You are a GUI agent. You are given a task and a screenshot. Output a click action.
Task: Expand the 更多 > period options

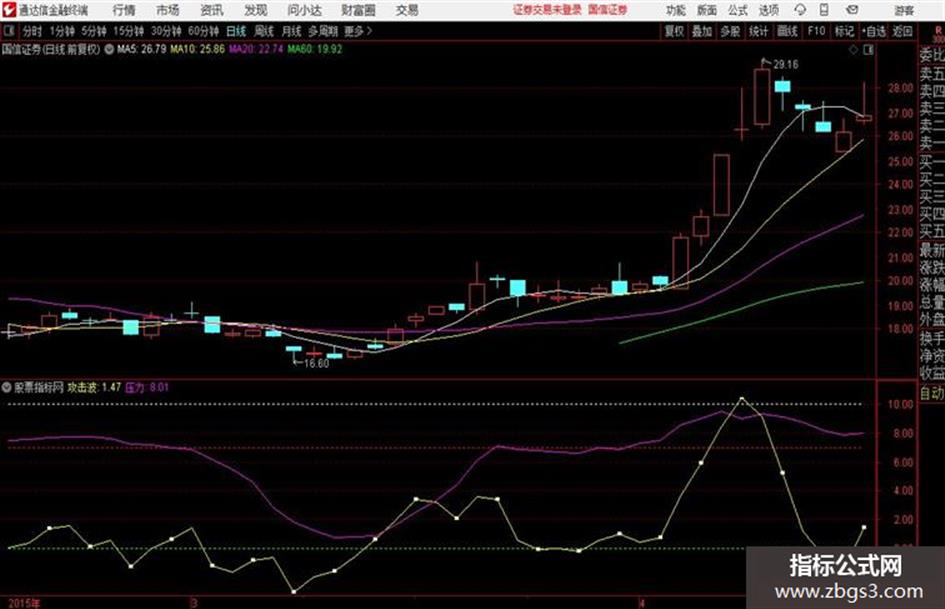click(357, 31)
